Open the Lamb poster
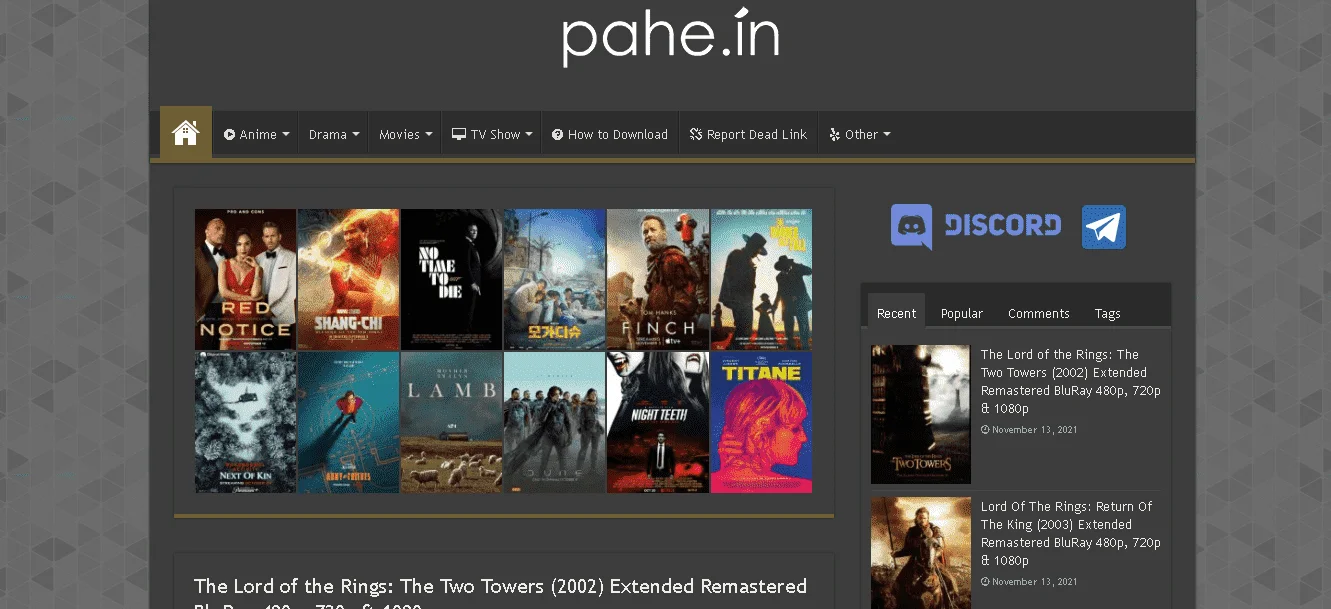1331x609 pixels. coord(452,422)
